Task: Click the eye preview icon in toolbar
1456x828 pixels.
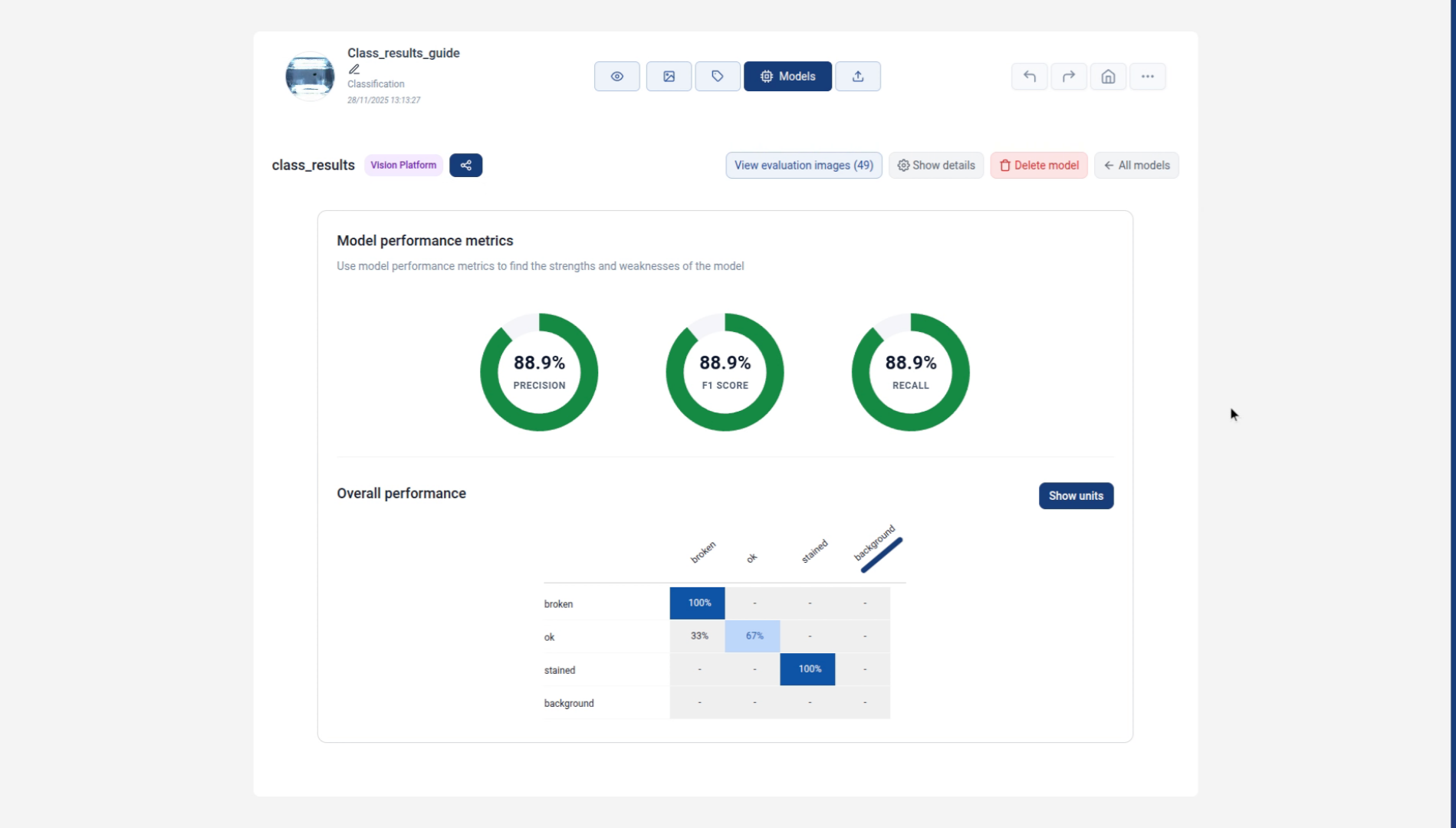Action: point(616,77)
